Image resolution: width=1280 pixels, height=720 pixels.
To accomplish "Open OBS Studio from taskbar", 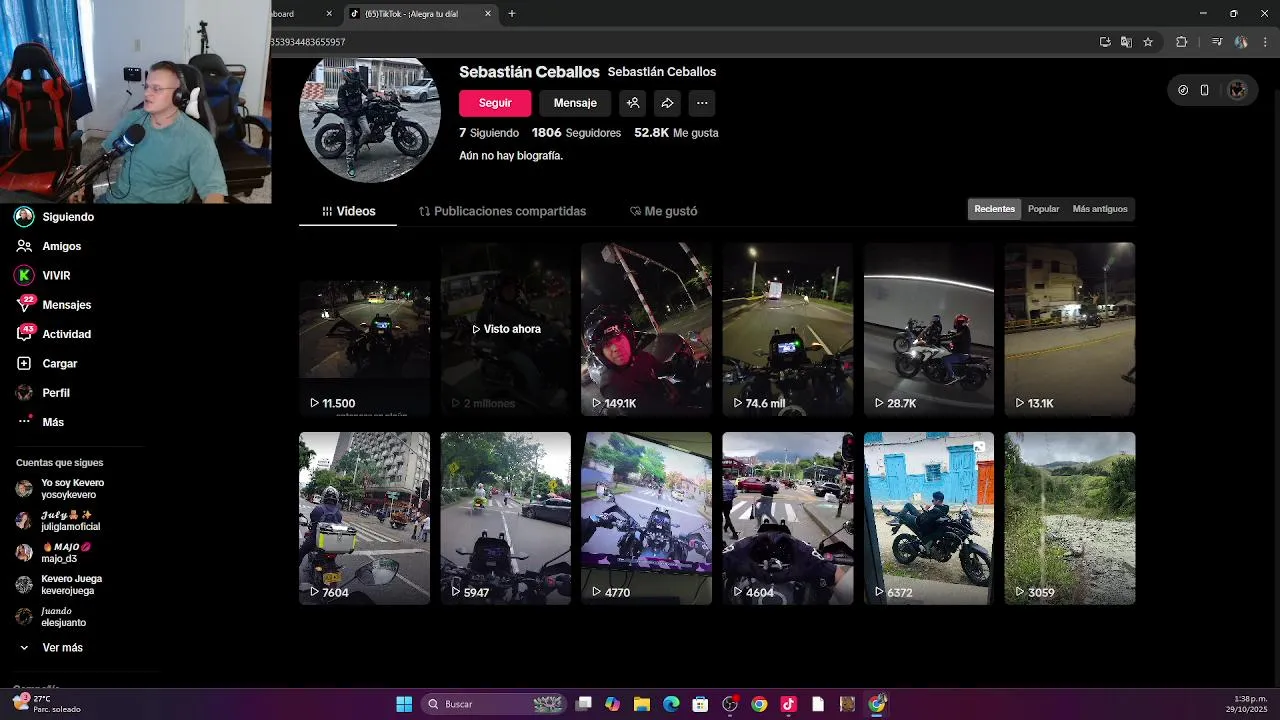I will pyautogui.click(x=730, y=704).
